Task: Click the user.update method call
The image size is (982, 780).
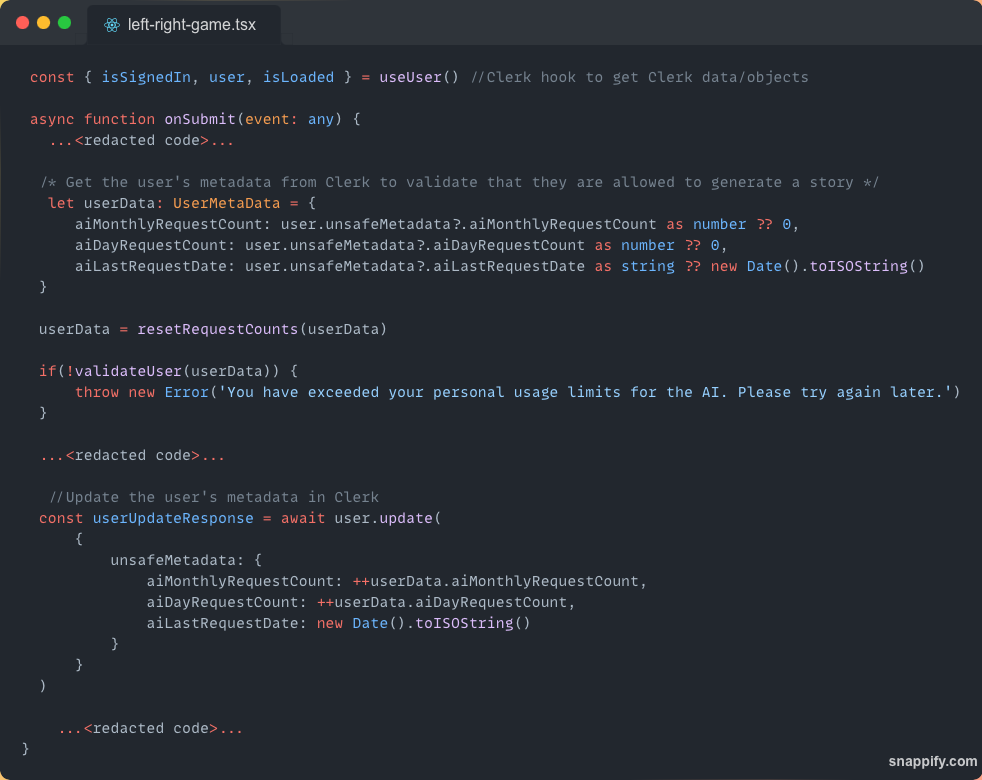Action: pos(385,518)
